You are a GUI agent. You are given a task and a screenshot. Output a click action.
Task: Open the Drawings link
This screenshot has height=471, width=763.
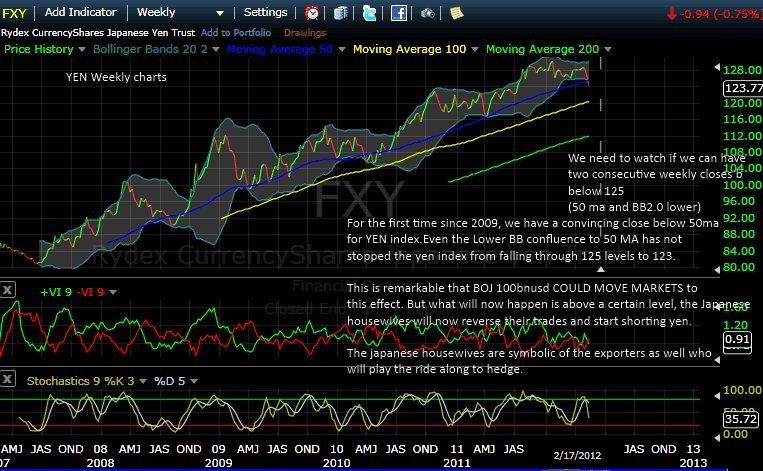click(x=305, y=33)
